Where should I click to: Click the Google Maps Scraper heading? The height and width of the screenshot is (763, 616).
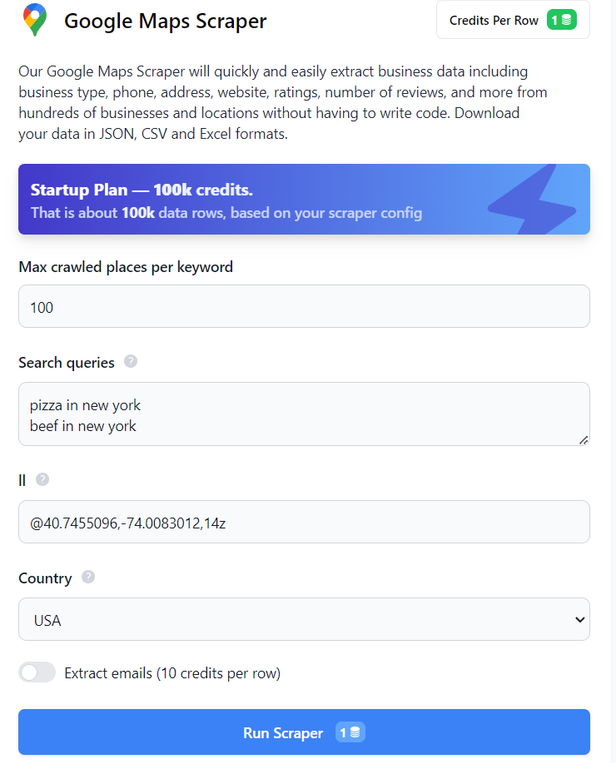pos(165,20)
